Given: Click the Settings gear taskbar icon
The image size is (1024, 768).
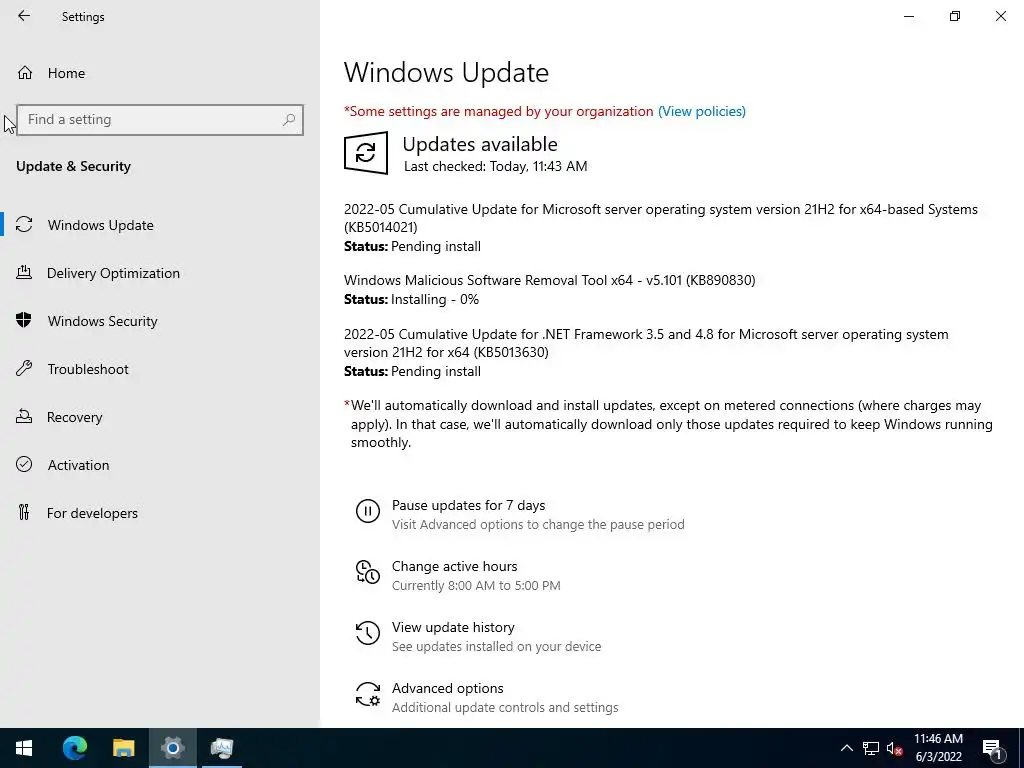Looking at the screenshot, I should (x=172, y=748).
